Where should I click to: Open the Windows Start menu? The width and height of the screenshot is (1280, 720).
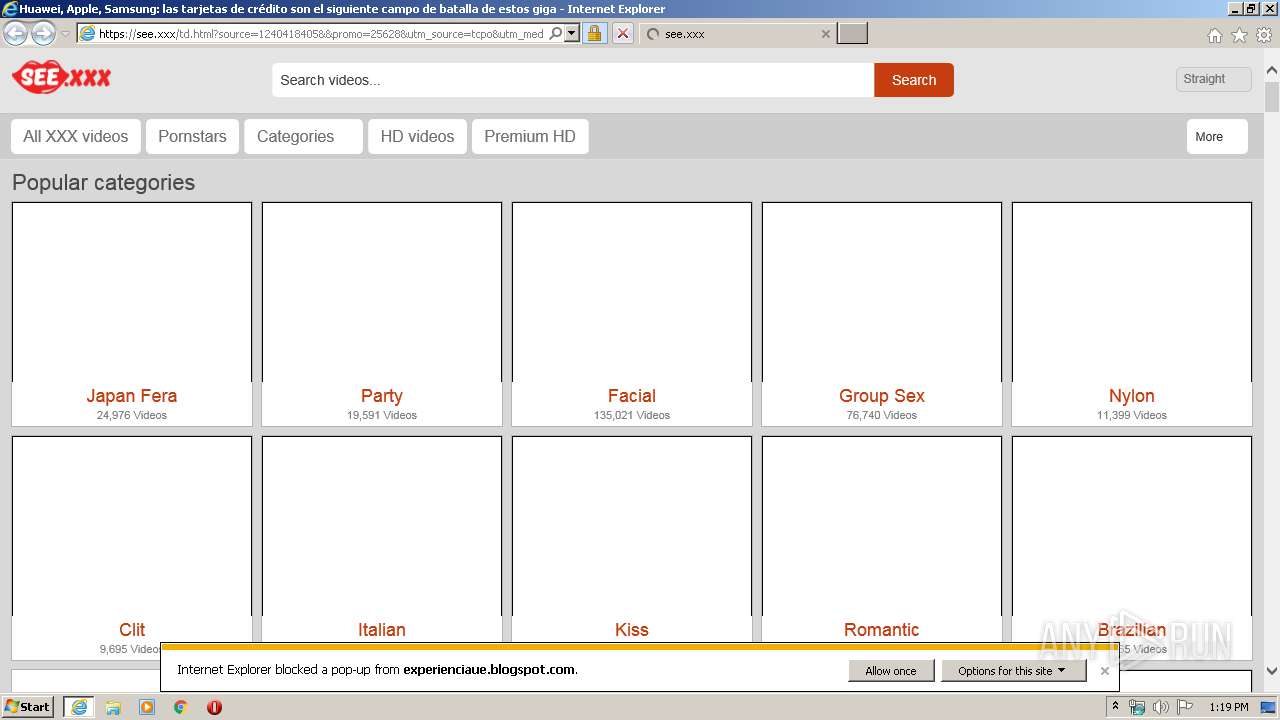click(x=27, y=706)
